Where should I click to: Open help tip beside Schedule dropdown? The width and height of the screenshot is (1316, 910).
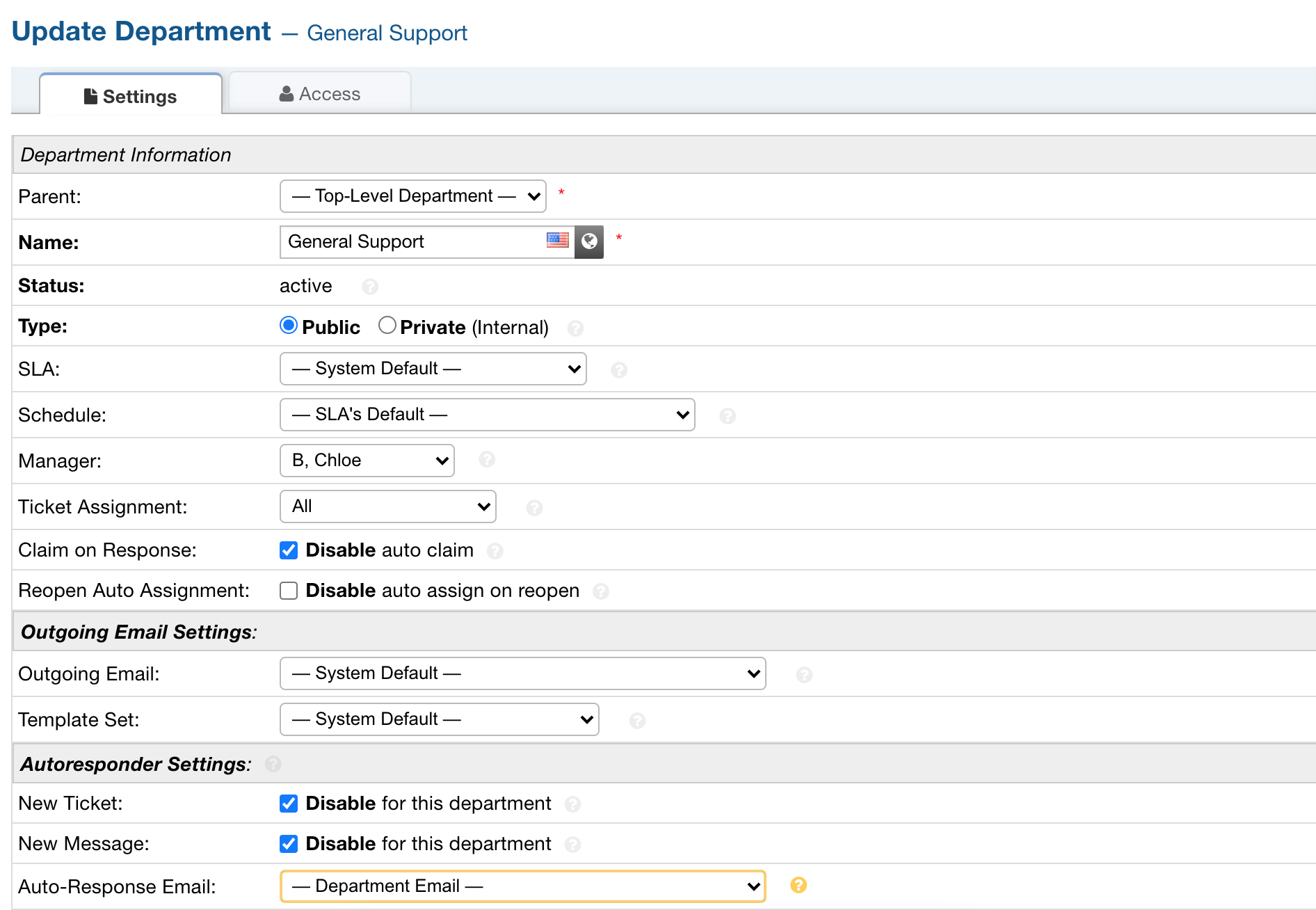click(x=728, y=416)
